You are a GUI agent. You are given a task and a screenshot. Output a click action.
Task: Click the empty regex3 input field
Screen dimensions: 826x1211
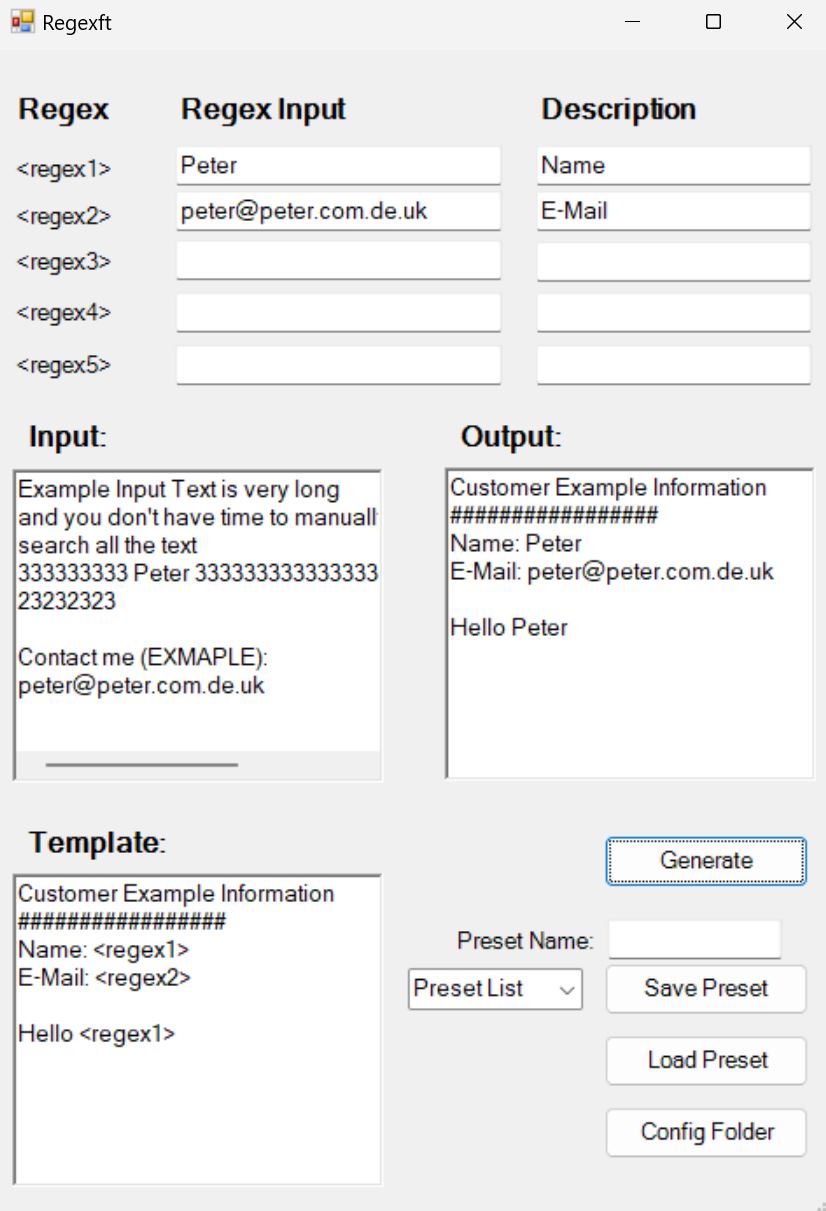338,260
